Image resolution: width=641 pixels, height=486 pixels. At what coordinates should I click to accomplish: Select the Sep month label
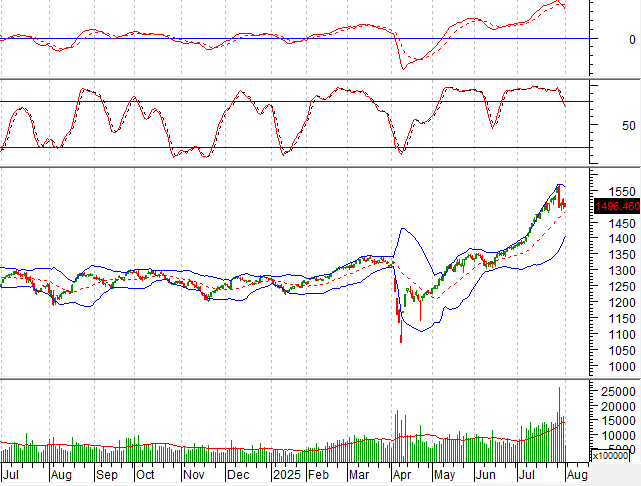pyautogui.click(x=107, y=475)
